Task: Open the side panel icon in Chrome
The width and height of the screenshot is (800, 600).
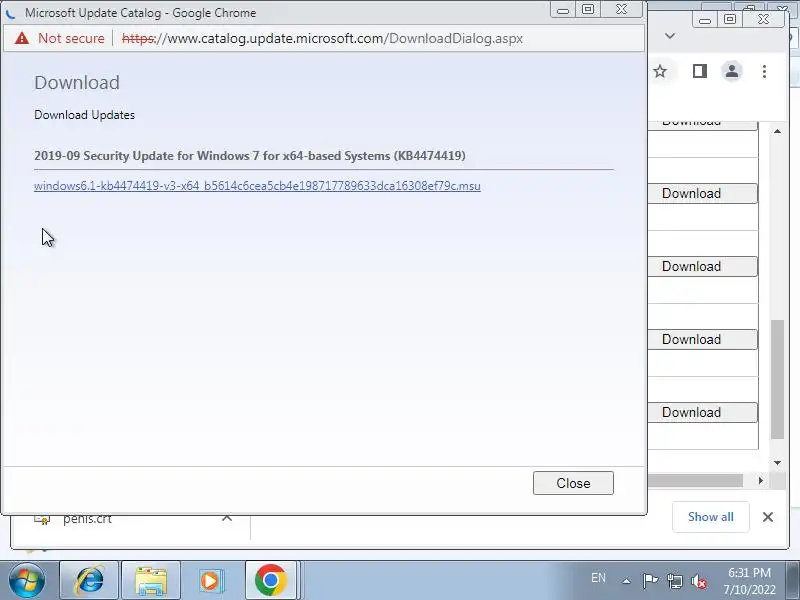Action: click(x=699, y=71)
